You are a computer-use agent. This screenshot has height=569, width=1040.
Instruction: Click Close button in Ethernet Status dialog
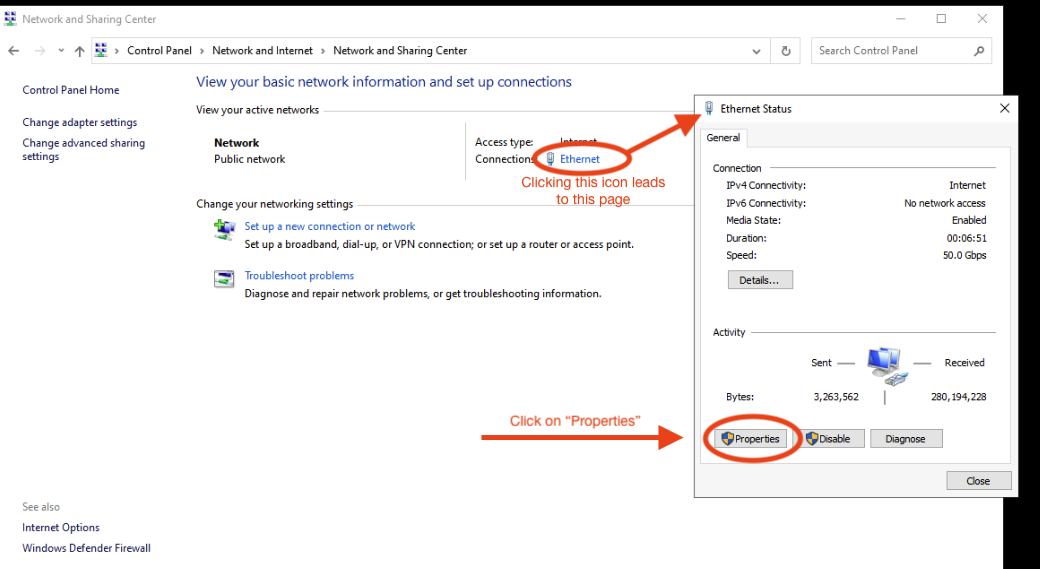point(978,481)
